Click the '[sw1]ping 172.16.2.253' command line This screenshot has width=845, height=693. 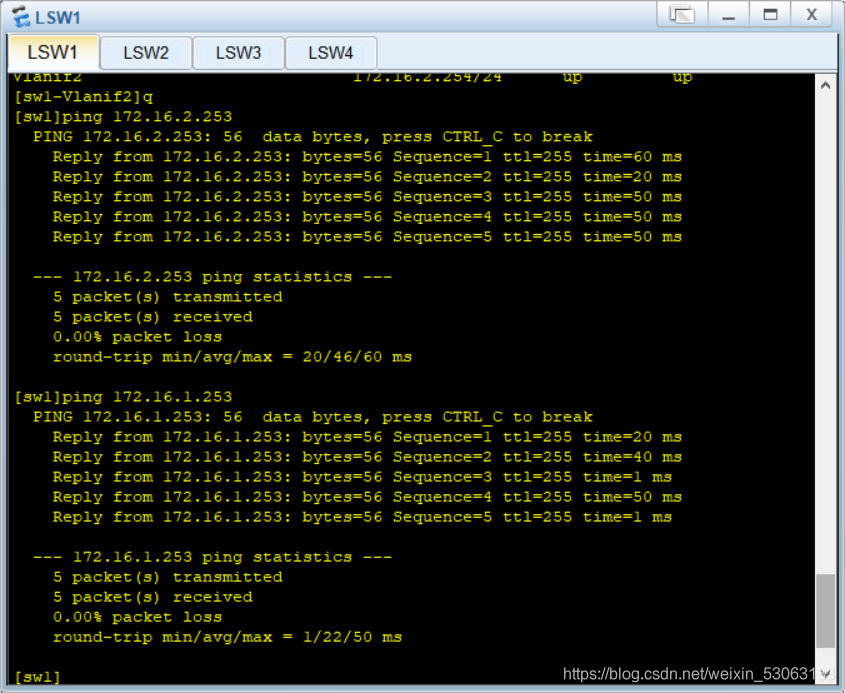[123, 116]
